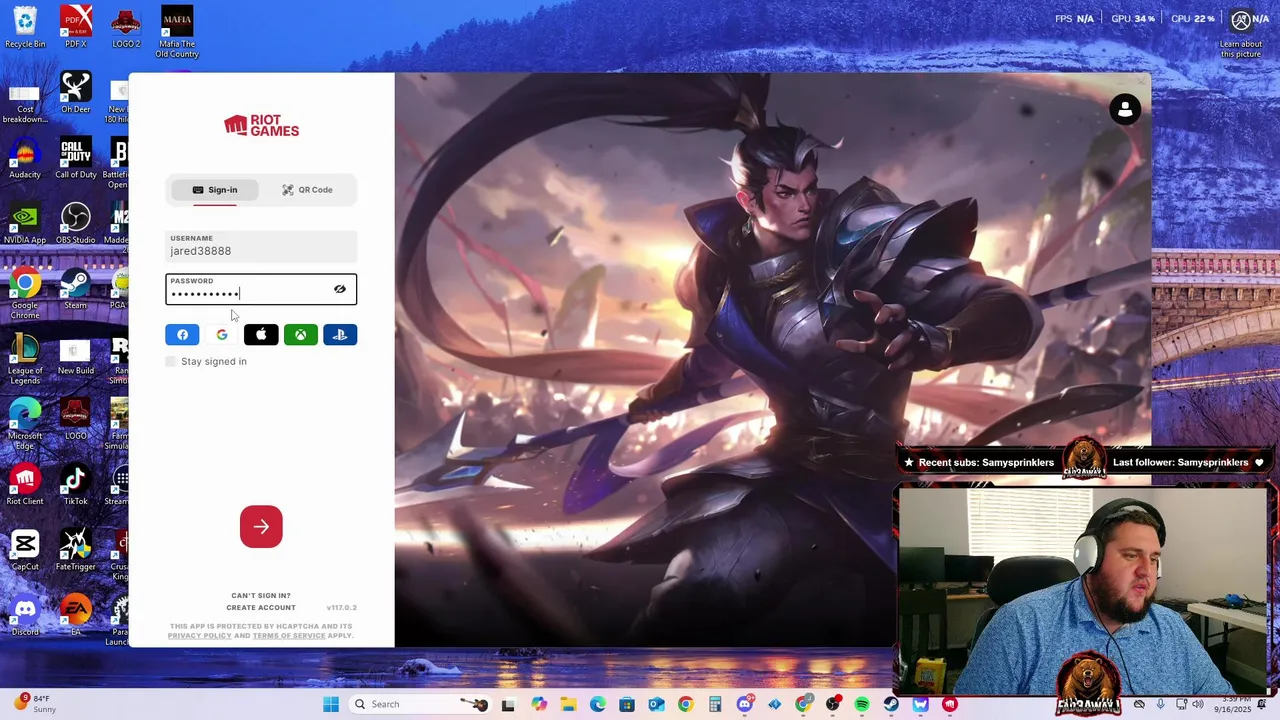
Task: Select Recycle Bin on the desktop
Action: [x=25, y=27]
